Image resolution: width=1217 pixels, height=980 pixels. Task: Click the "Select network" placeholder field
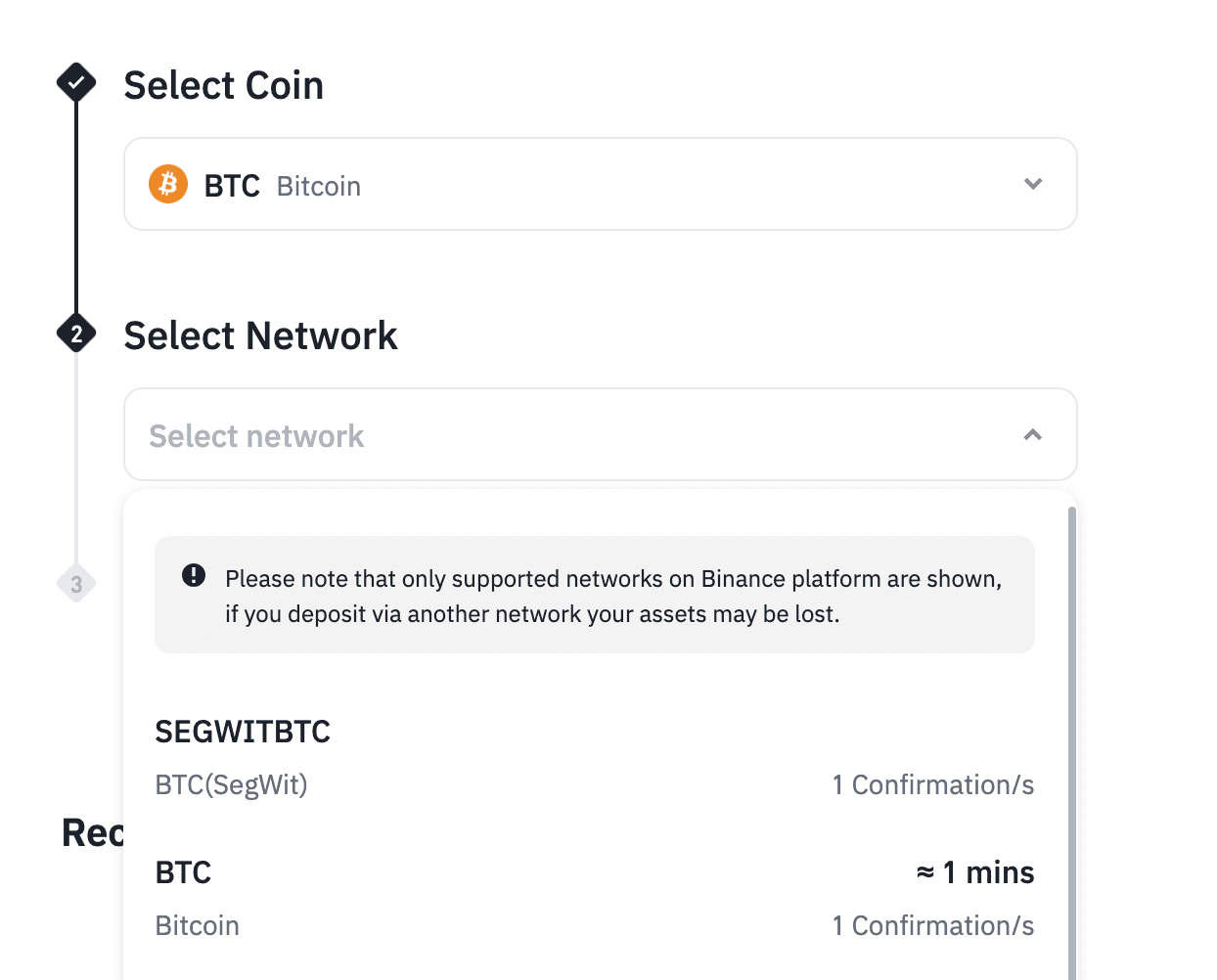tap(256, 436)
